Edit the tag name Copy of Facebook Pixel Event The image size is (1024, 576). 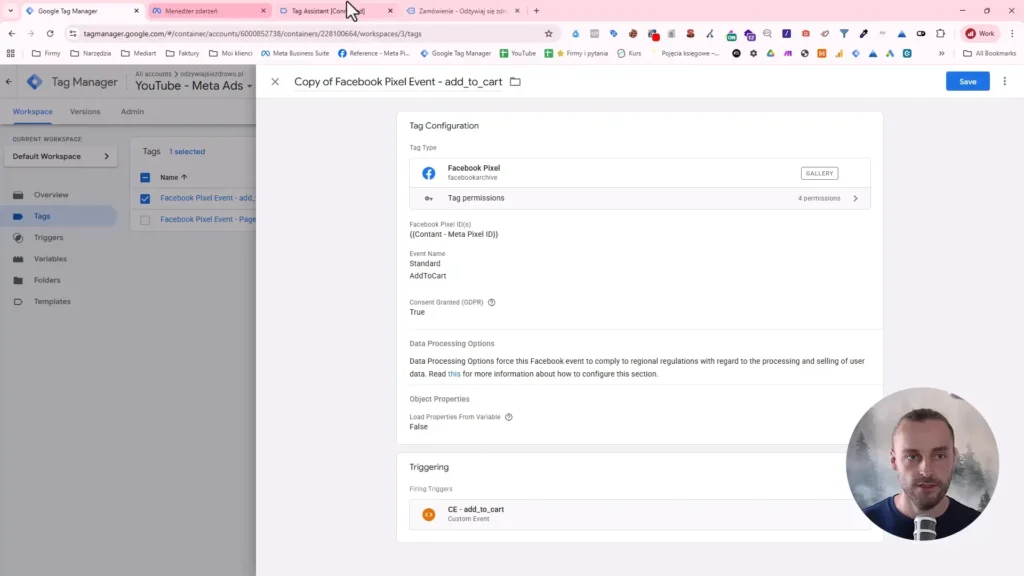pos(398,82)
